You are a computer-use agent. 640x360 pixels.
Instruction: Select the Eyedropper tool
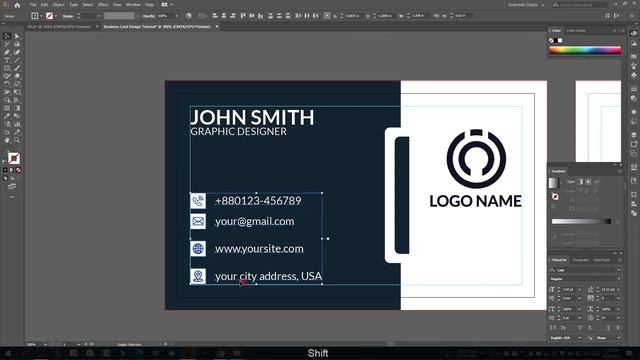pyautogui.click(x=7, y=116)
